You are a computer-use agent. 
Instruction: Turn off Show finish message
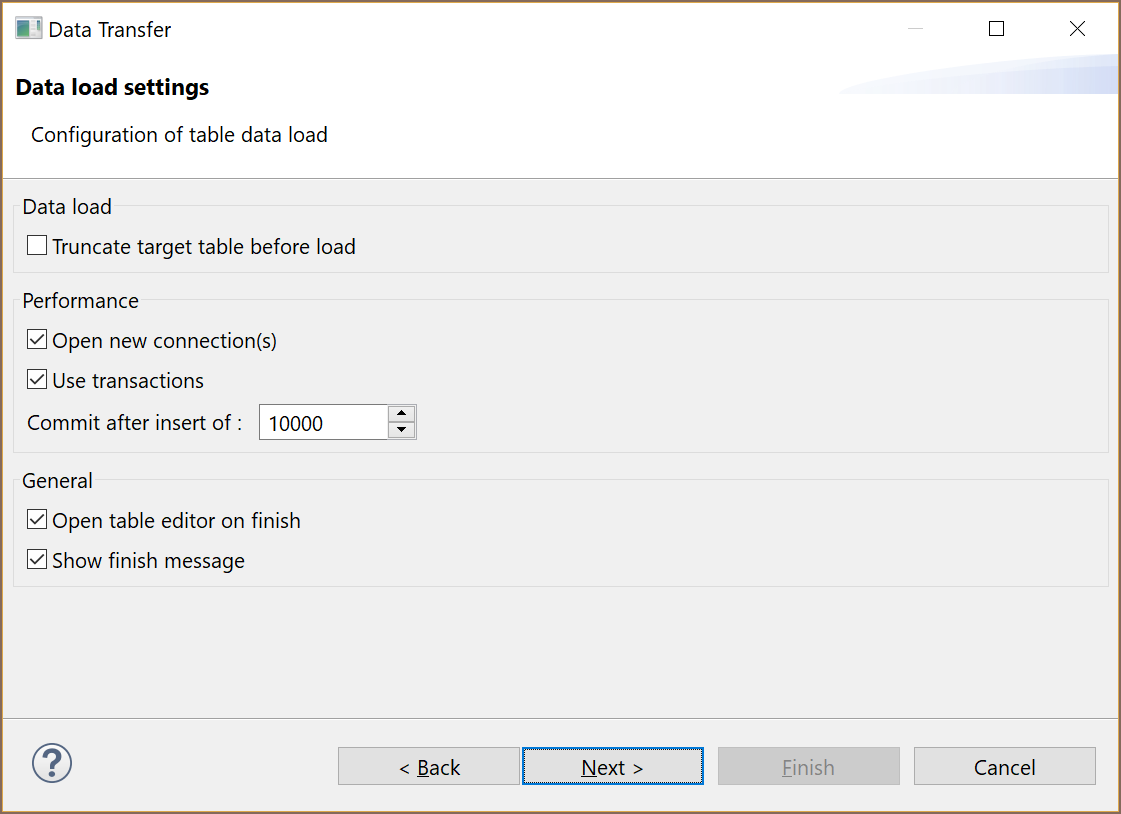pyautogui.click(x=37, y=560)
